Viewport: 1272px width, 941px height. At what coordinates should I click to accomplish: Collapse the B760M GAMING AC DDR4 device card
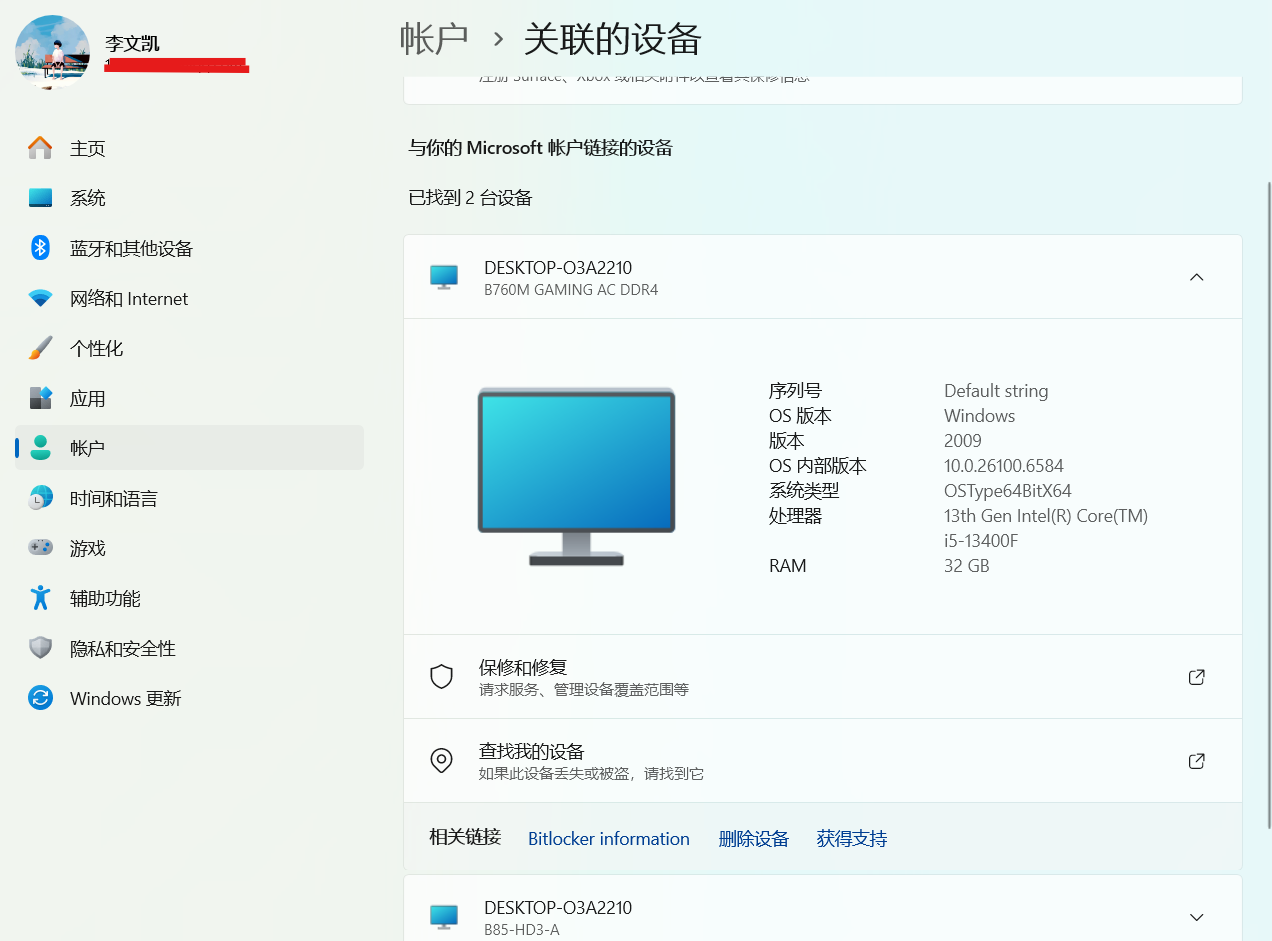click(x=1196, y=277)
